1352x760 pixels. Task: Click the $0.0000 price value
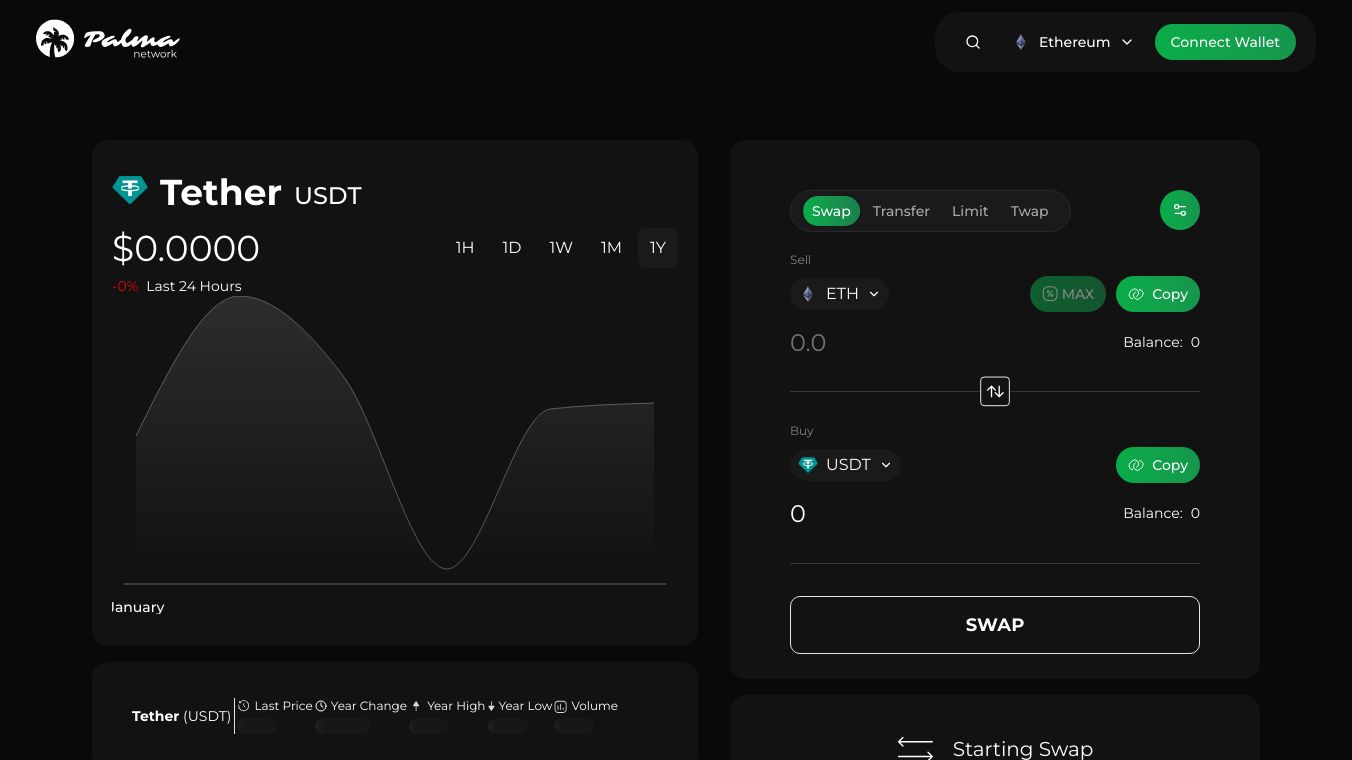pyautogui.click(x=186, y=248)
